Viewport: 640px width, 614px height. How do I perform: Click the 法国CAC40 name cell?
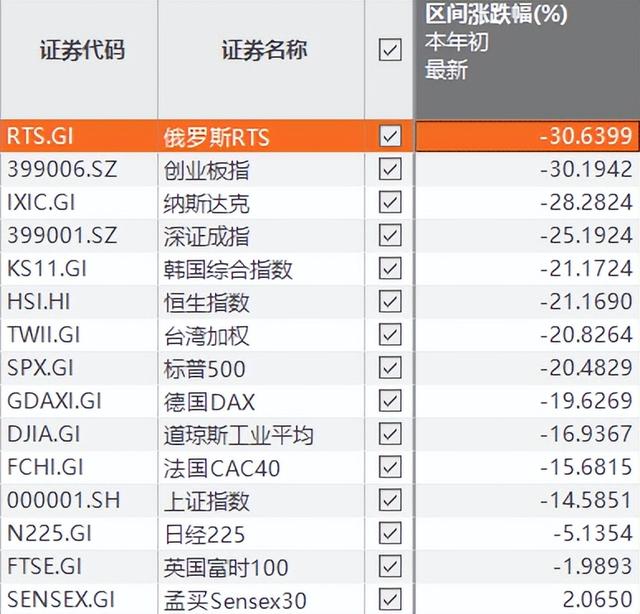[261, 467]
